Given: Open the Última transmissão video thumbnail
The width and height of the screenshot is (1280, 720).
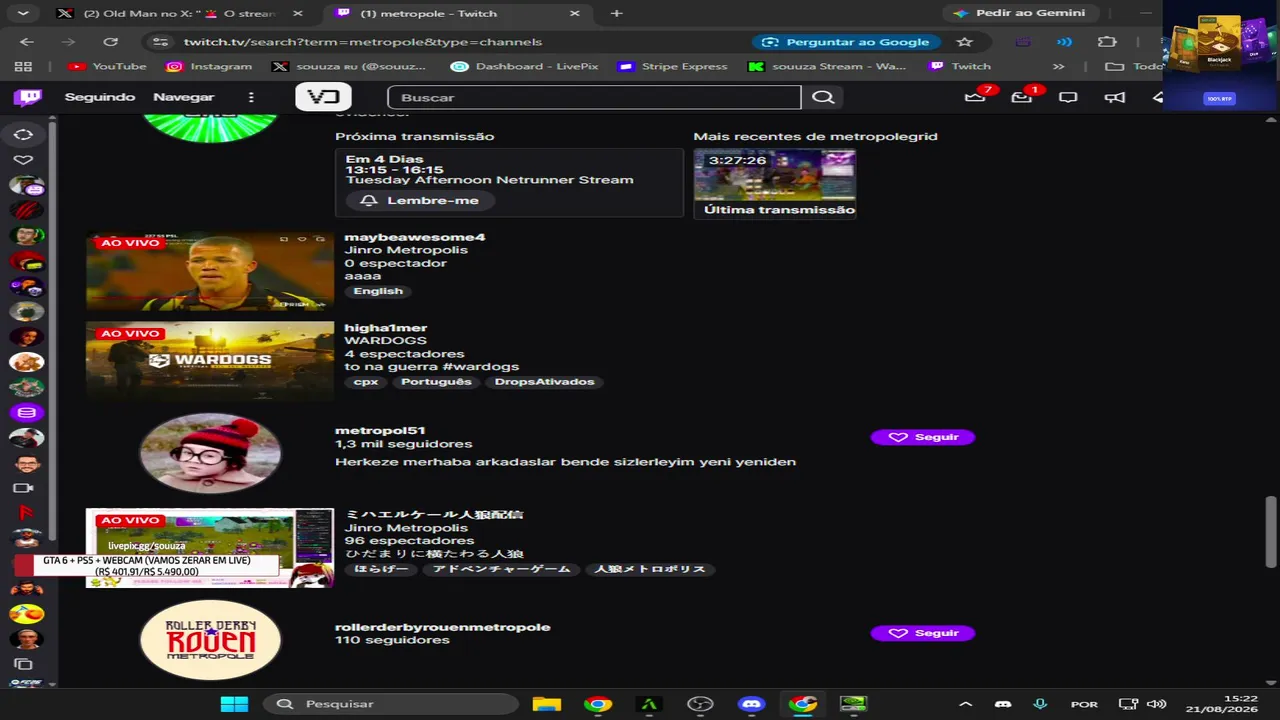Looking at the screenshot, I should click(x=775, y=184).
